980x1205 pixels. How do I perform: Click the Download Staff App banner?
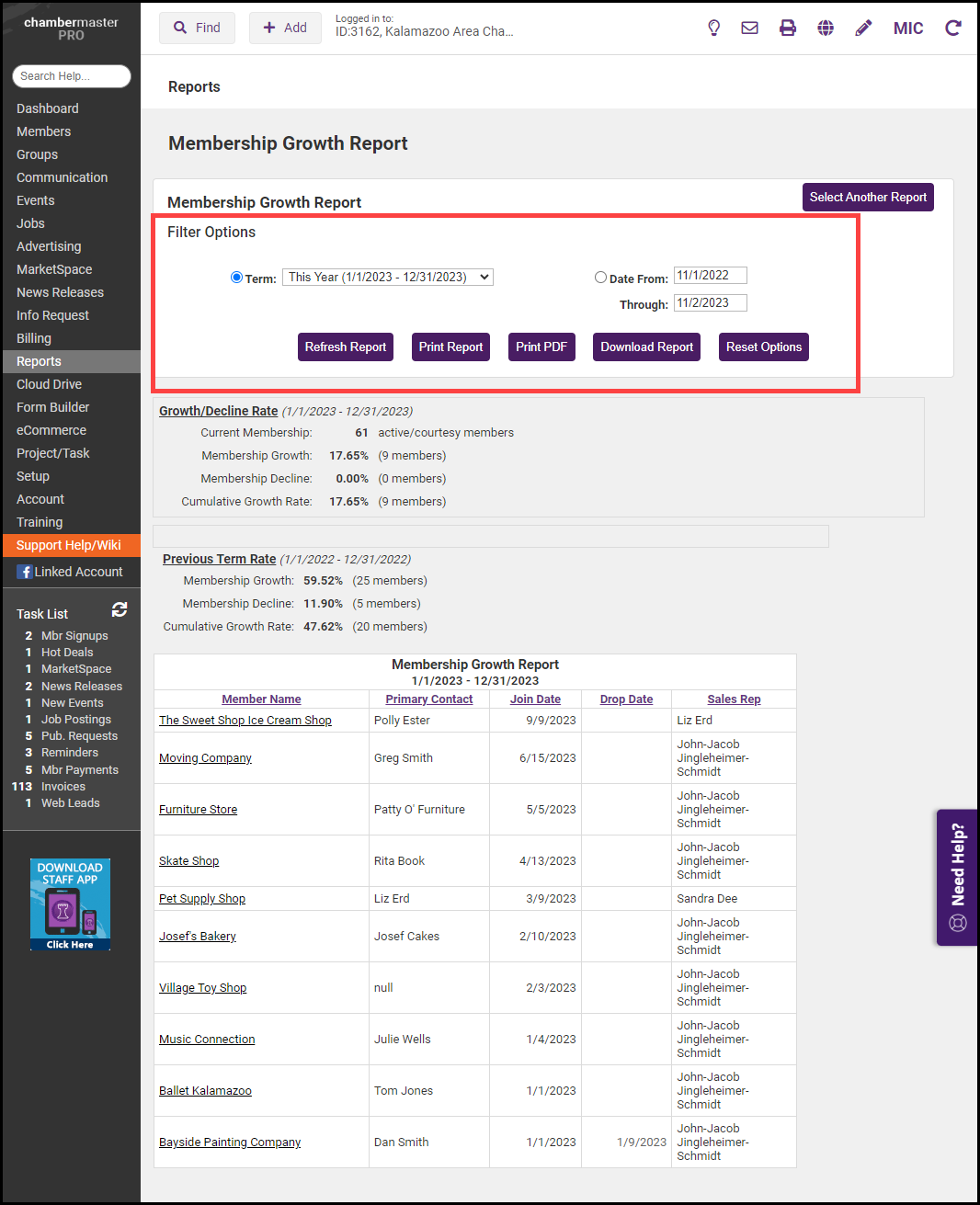[70, 904]
